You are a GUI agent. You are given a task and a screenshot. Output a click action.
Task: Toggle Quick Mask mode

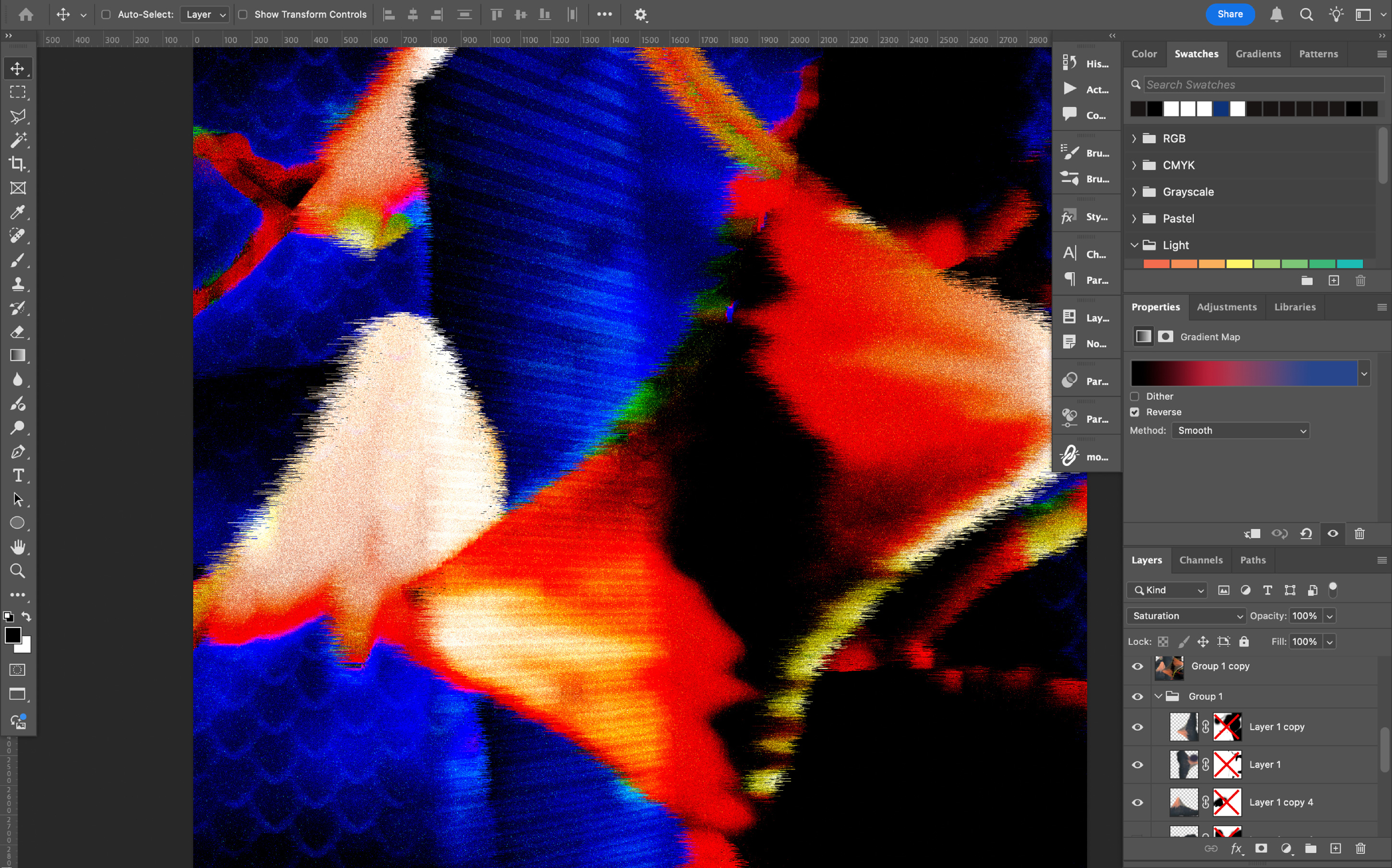[18, 670]
